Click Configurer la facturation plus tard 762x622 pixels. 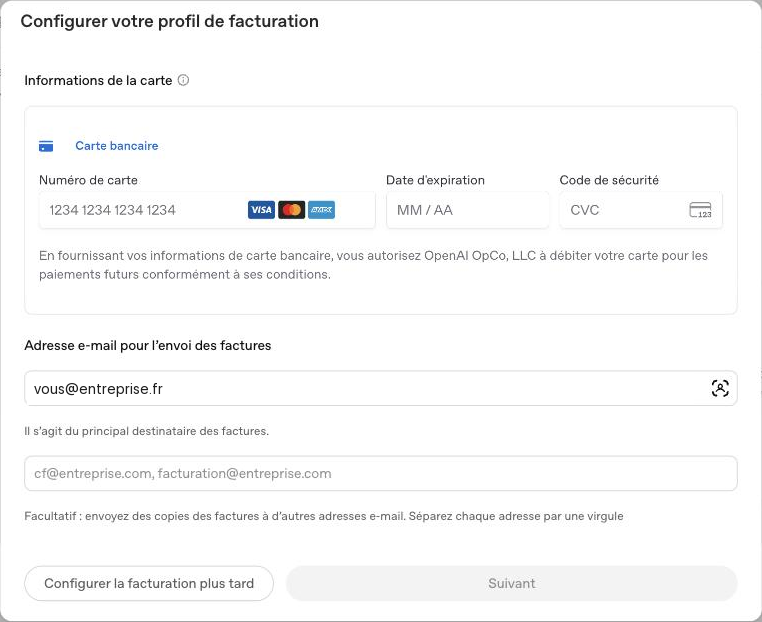pyautogui.click(x=149, y=583)
